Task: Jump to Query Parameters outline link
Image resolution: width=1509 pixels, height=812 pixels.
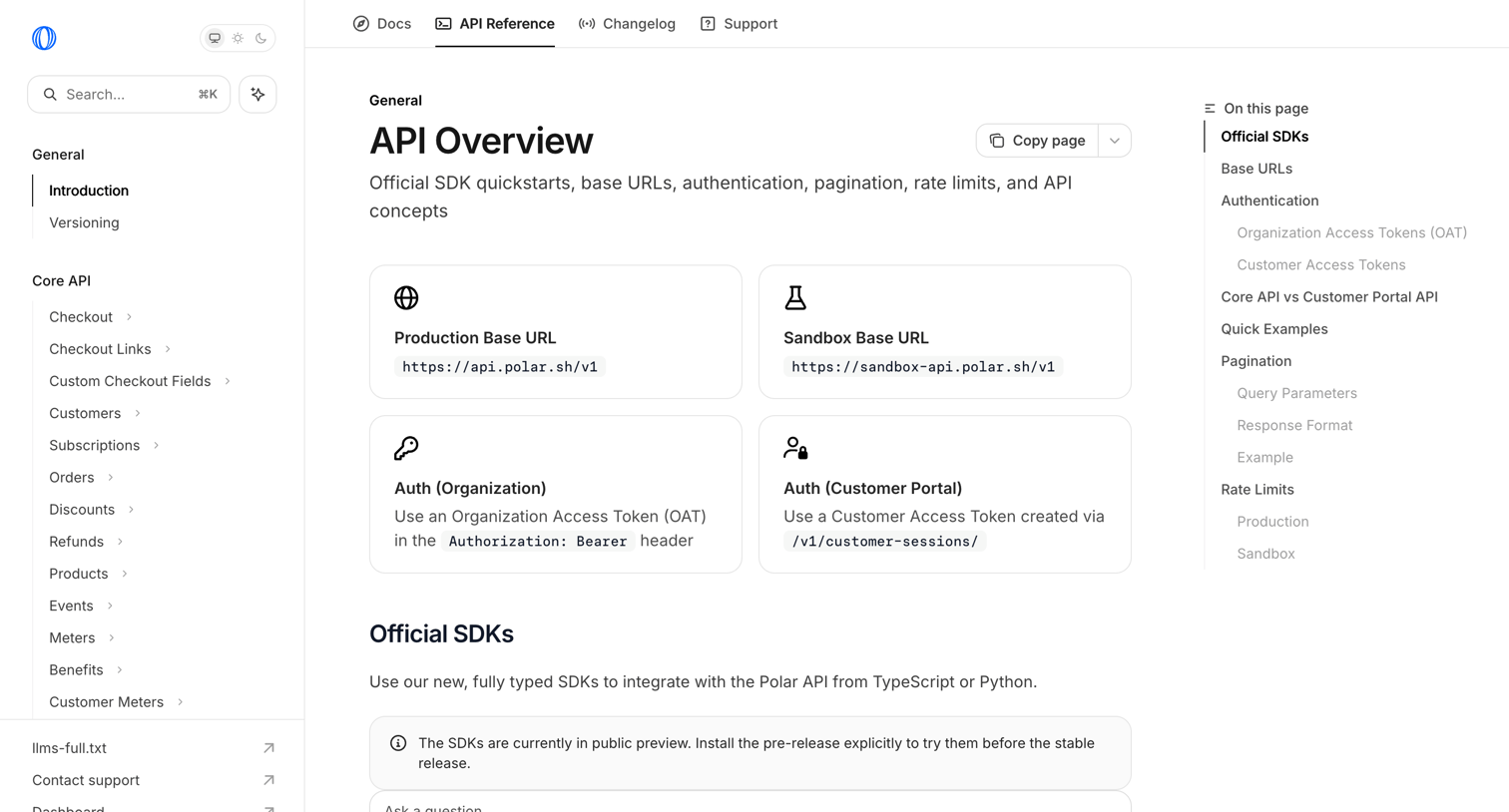Action: (1296, 393)
